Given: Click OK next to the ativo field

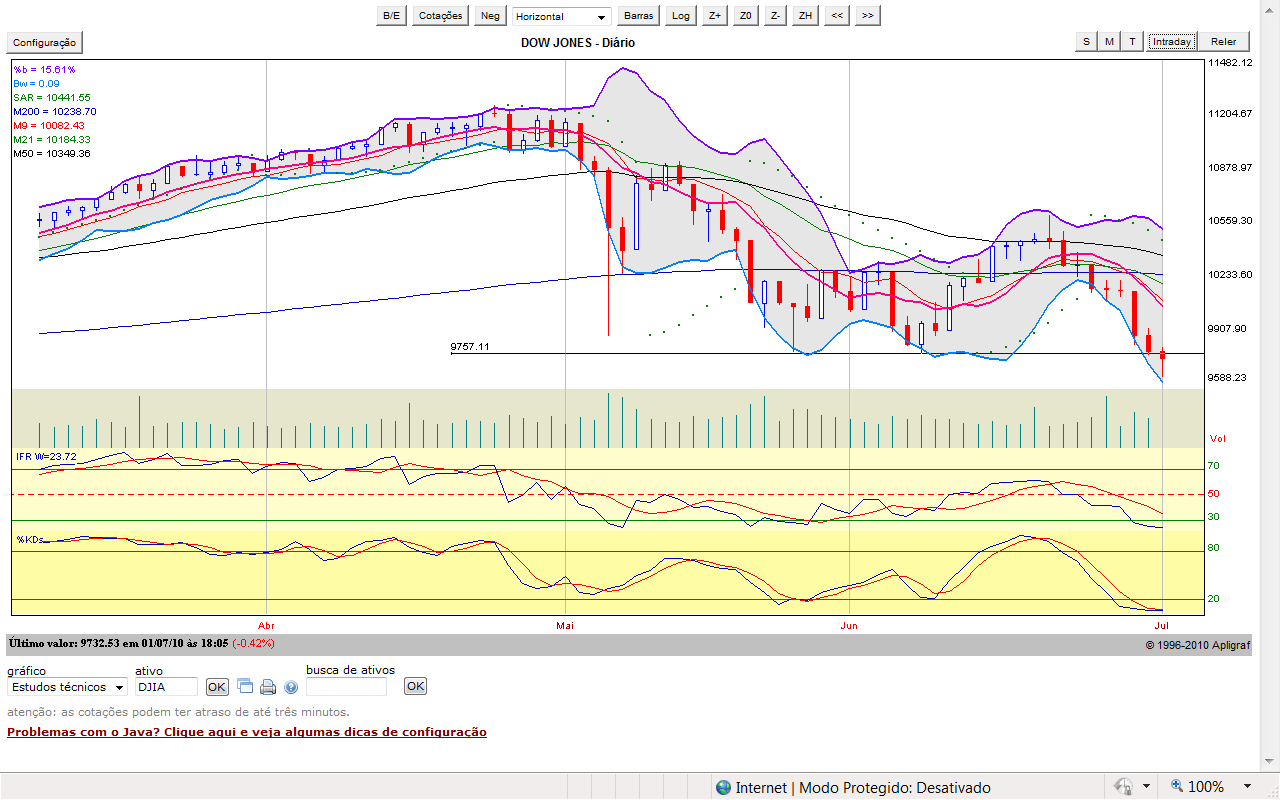Looking at the screenshot, I should (x=217, y=687).
